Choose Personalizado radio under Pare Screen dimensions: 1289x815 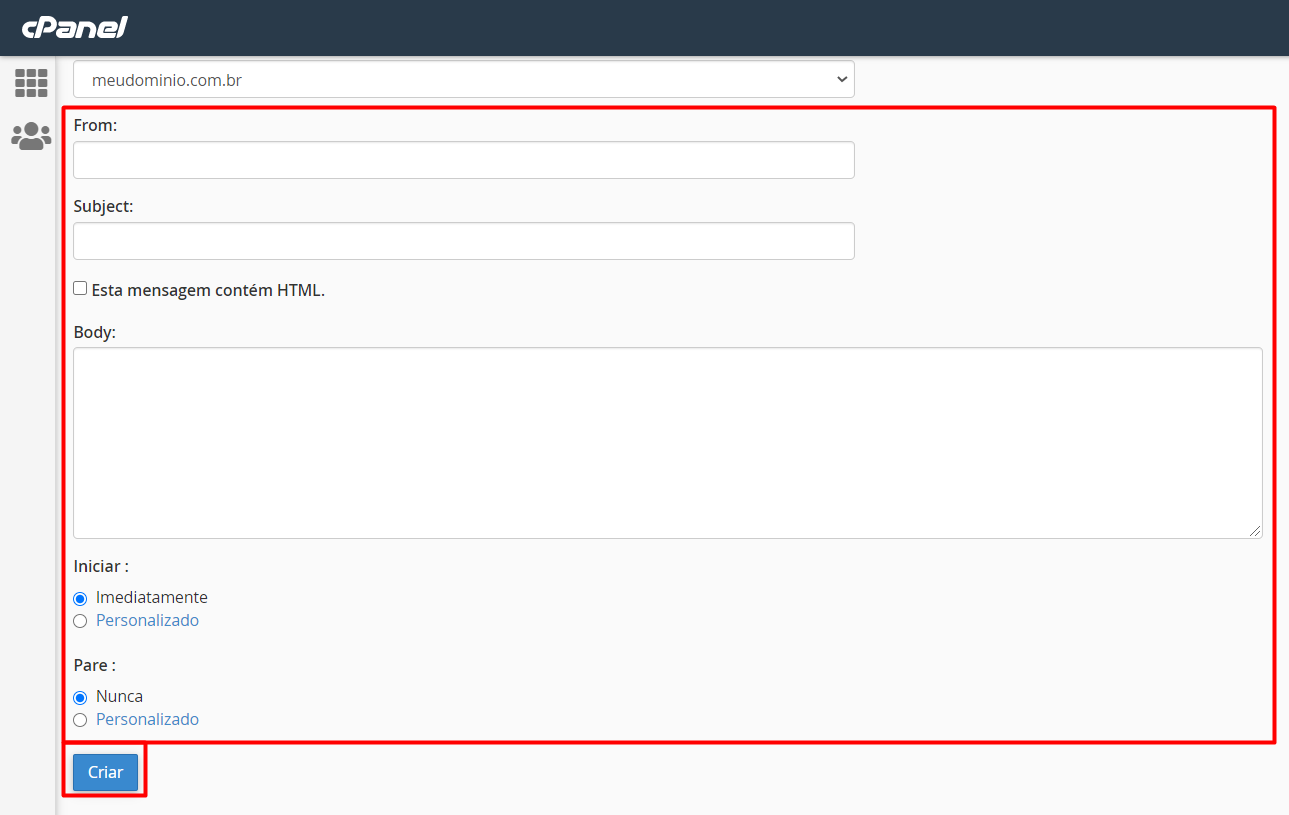[x=80, y=720]
